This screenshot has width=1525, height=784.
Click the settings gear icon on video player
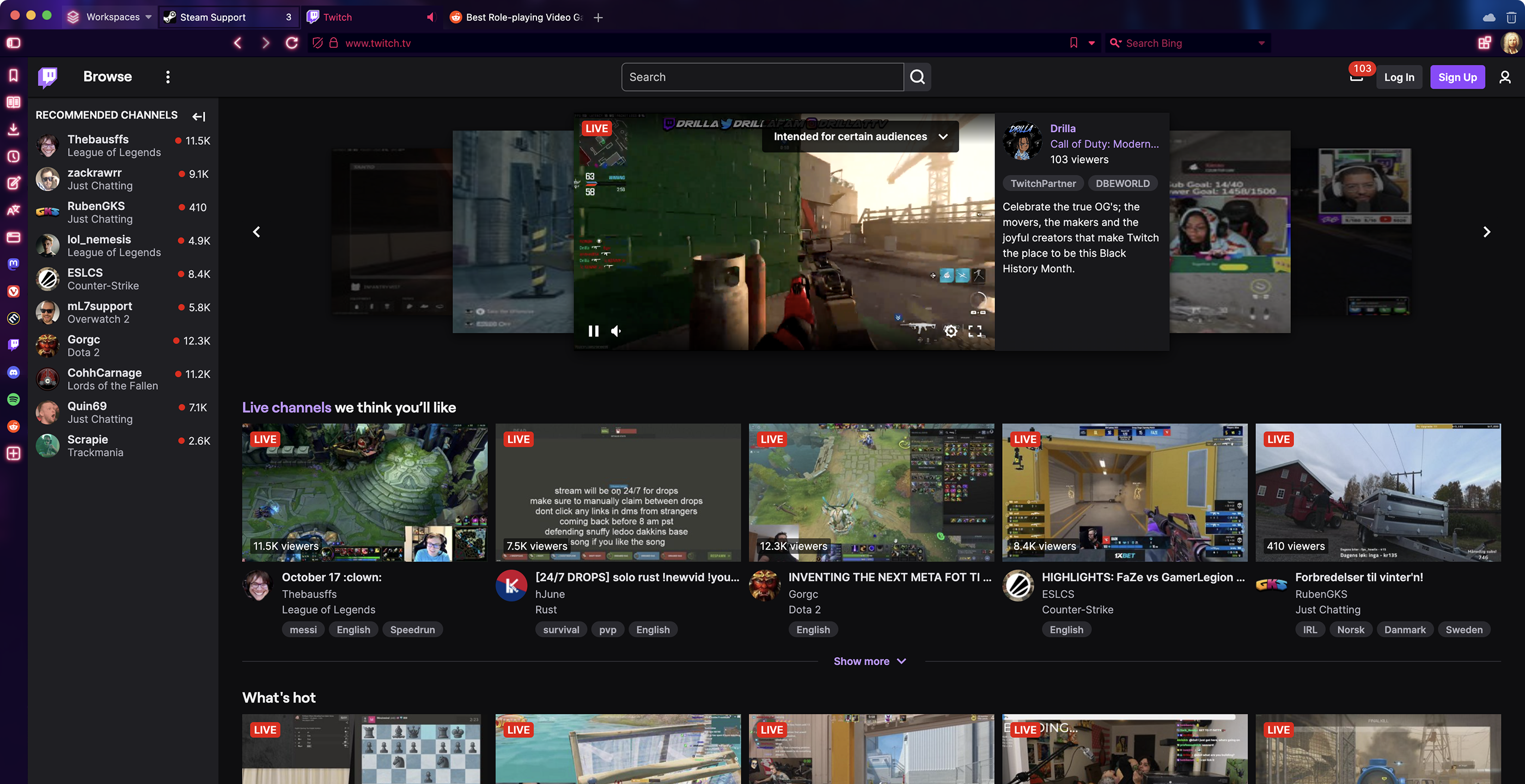(x=950, y=331)
